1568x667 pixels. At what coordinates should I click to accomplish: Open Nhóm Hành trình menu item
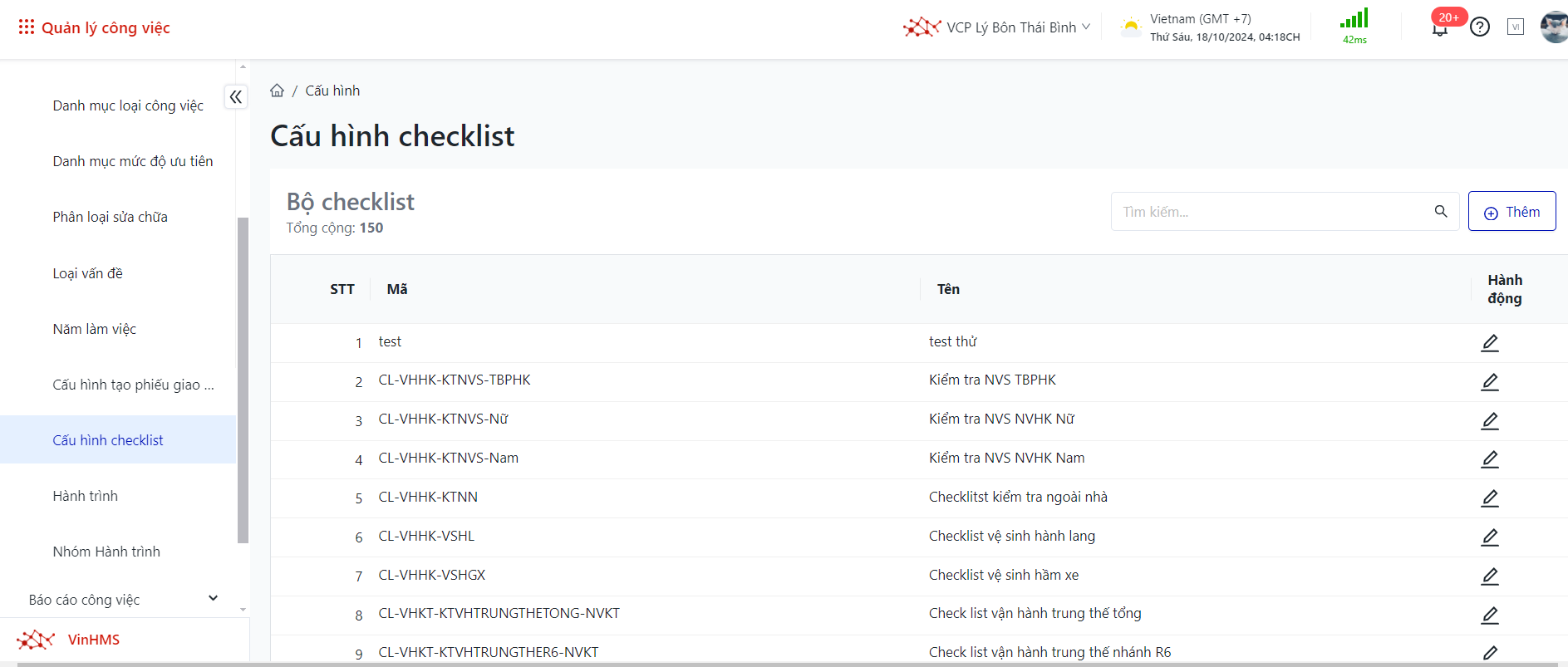(x=106, y=552)
